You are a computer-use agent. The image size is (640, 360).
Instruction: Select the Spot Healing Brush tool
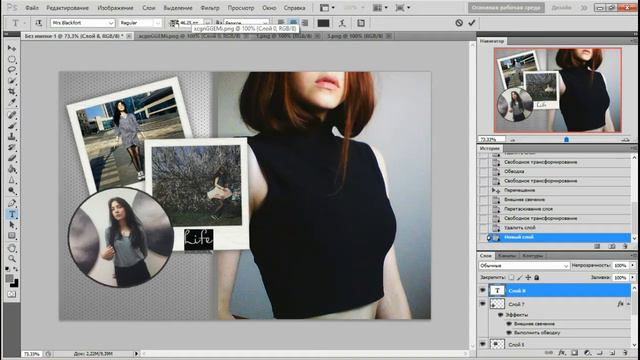tap(12, 115)
